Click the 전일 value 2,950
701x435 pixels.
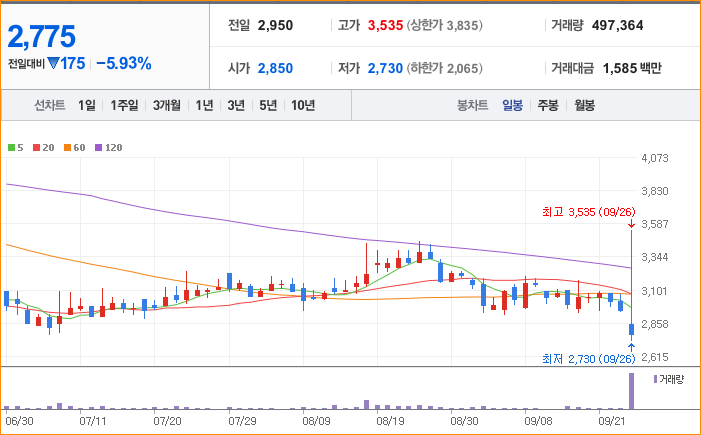(x=275, y=25)
